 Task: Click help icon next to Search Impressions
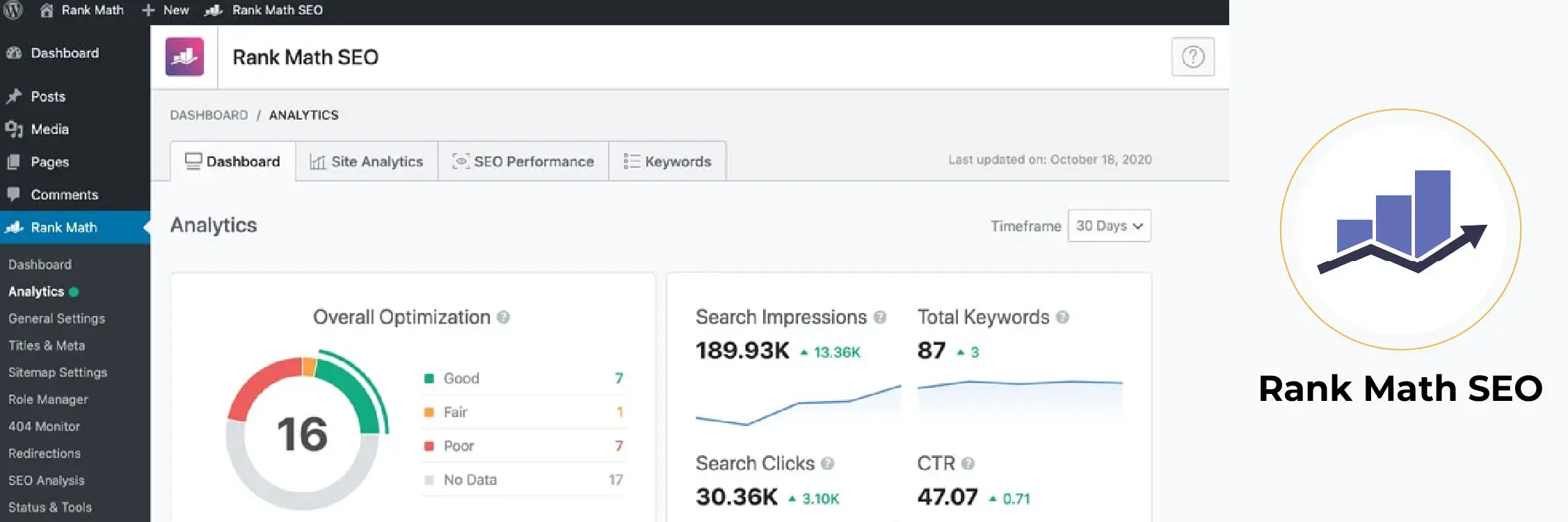(880, 317)
